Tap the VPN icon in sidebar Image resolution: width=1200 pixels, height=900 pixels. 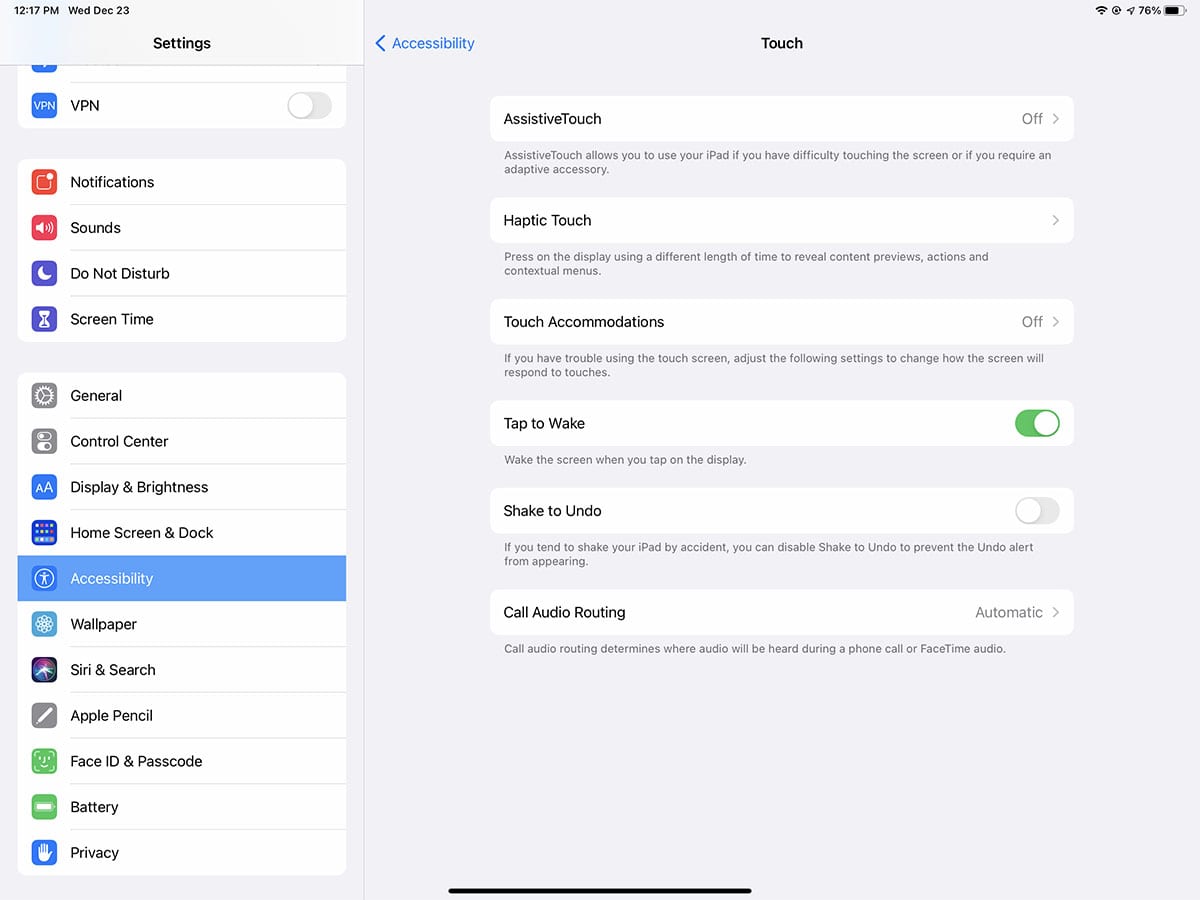[44, 105]
